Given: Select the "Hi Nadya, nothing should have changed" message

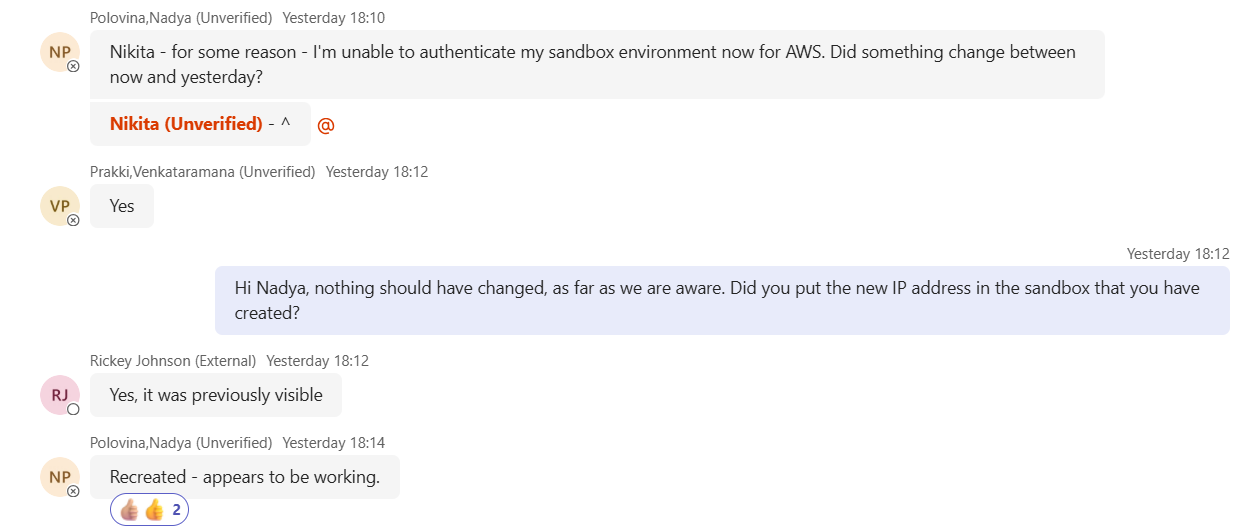Looking at the screenshot, I should coord(721,300).
